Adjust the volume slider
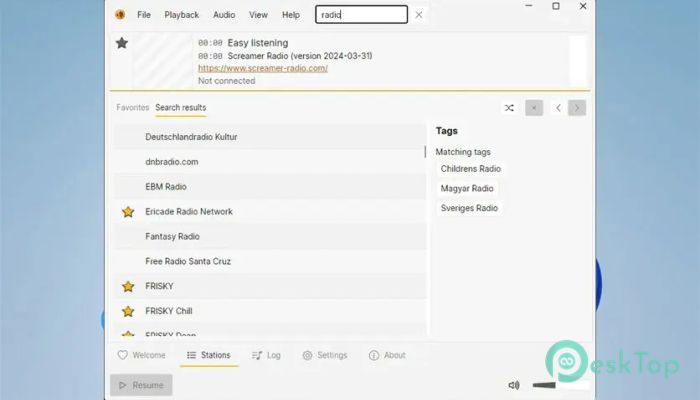This screenshot has width=700, height=400. coord(561,385)
